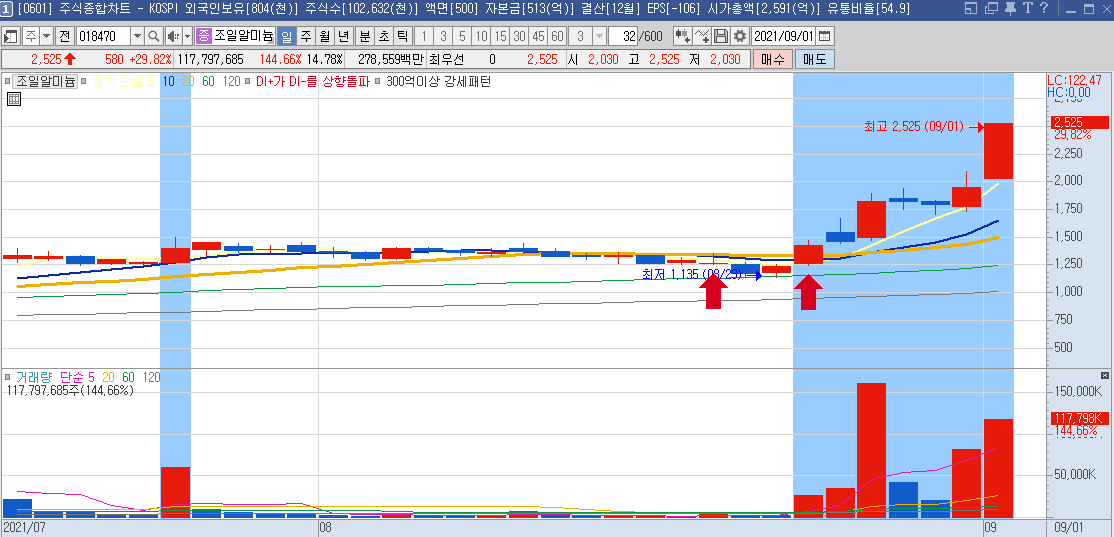
Task: Click the 매수 buy button
Action: tap(772, 60)
